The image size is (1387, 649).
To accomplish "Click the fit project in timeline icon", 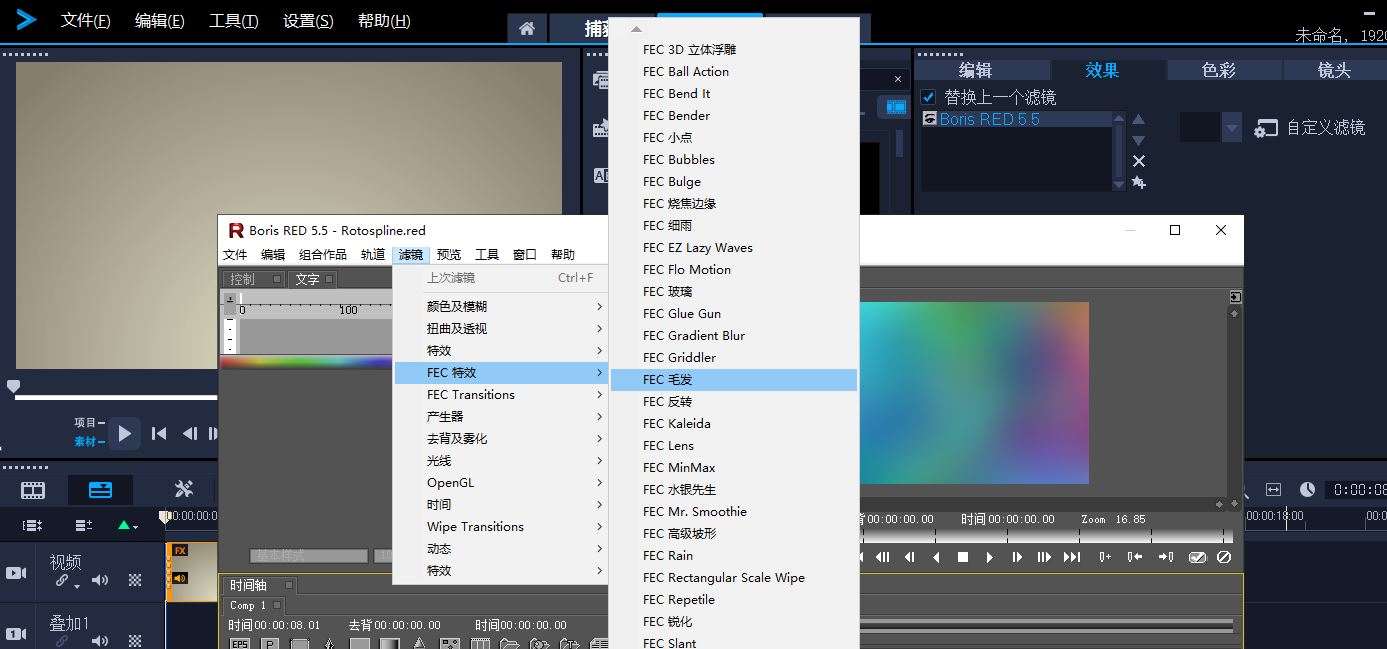I will tap(1273, 489).
